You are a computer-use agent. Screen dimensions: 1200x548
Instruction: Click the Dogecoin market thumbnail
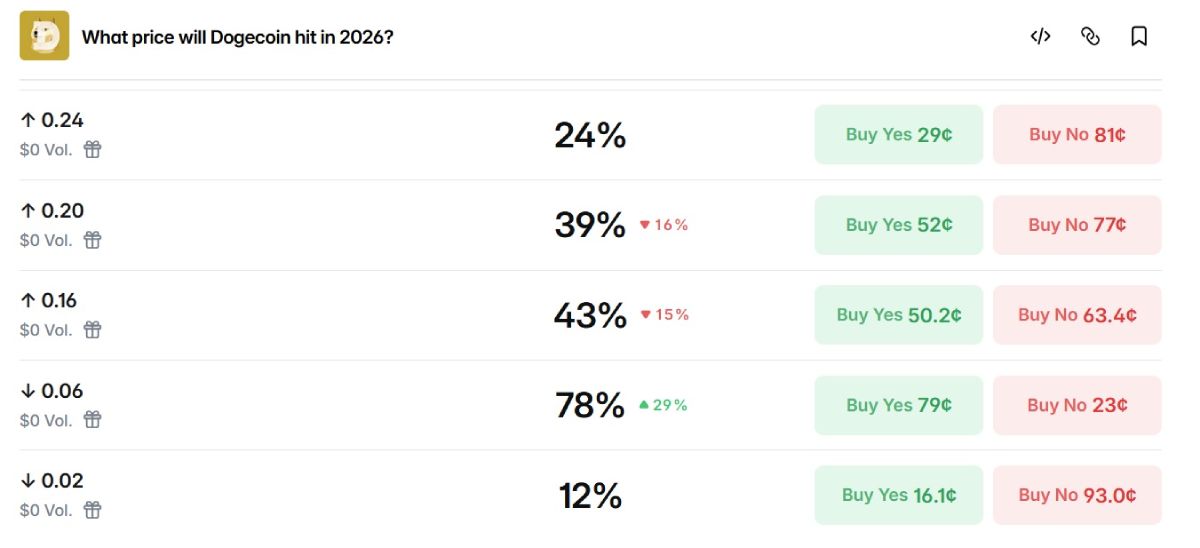pos(45,36)
